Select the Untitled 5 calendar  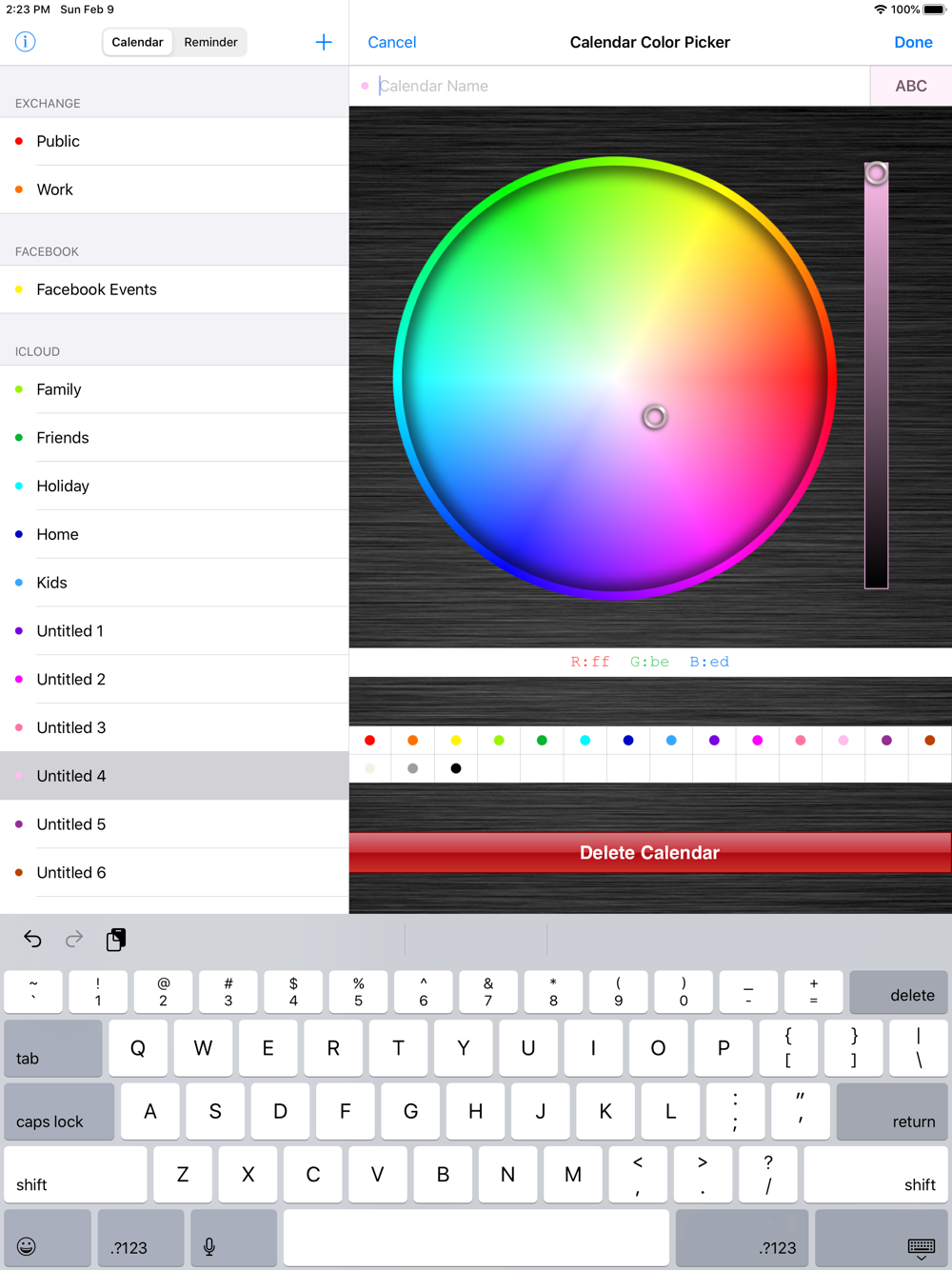coord(174,824)
